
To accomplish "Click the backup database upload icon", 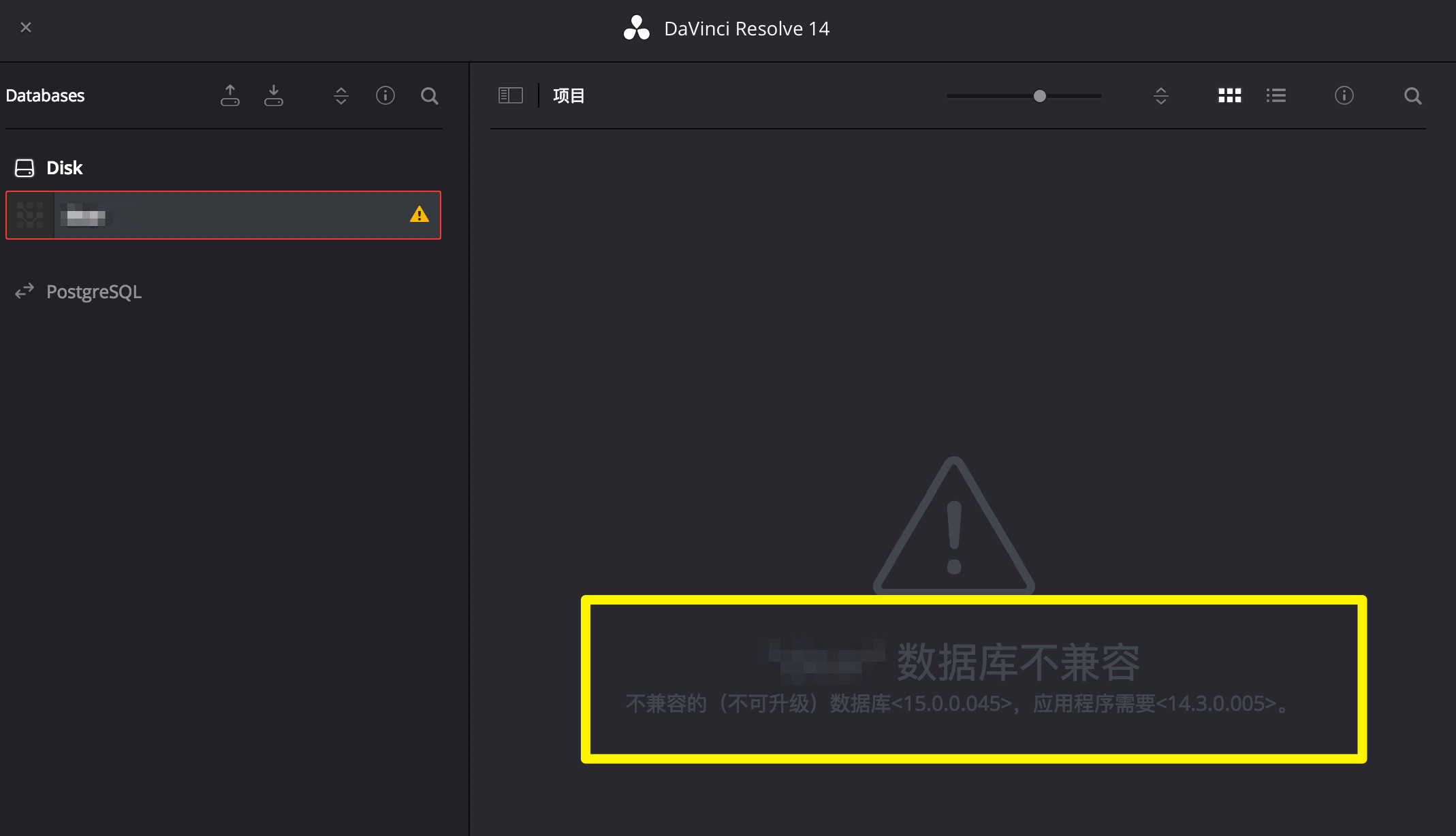I will click(x=230, y=95).
